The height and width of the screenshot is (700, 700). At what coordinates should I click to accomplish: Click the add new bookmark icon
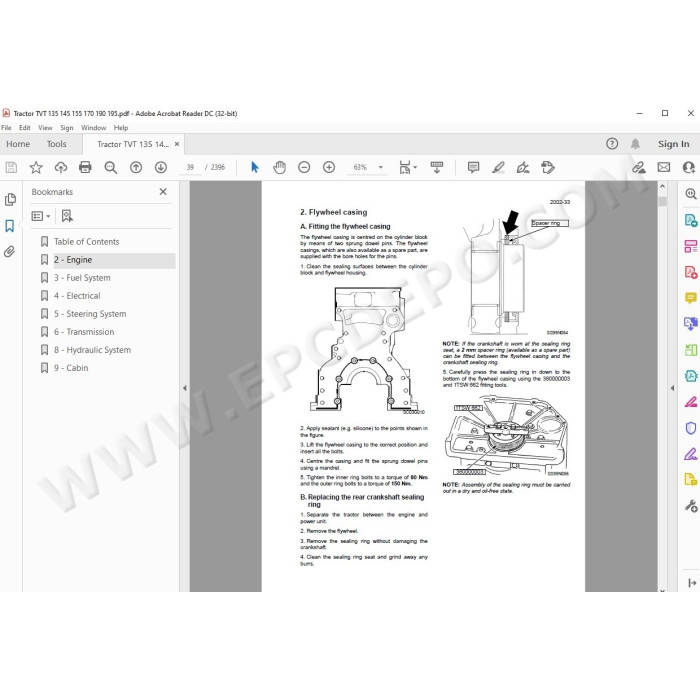click(67, 216)
